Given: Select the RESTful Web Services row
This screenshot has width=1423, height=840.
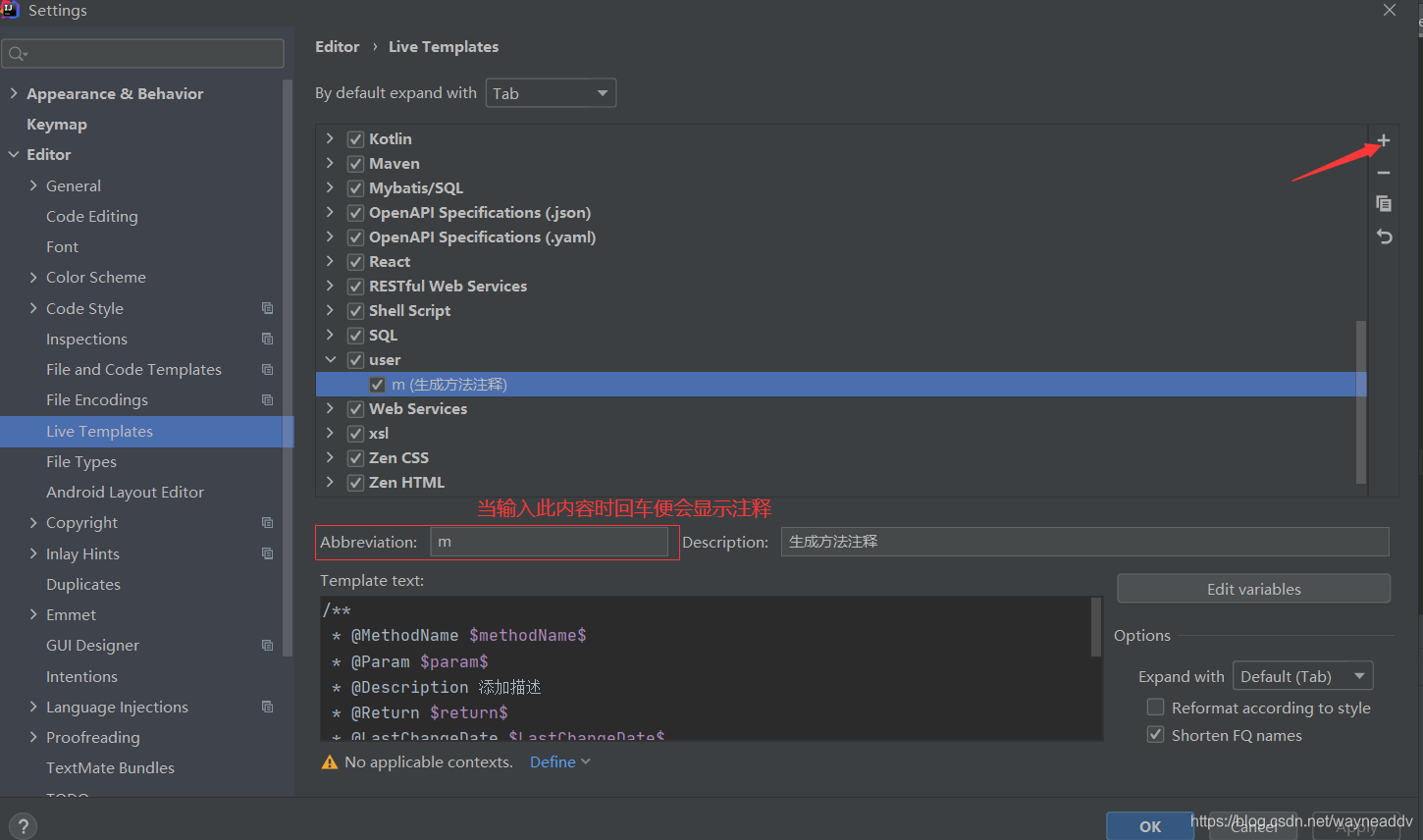Looking at the screenshot, I should (841, 287).
